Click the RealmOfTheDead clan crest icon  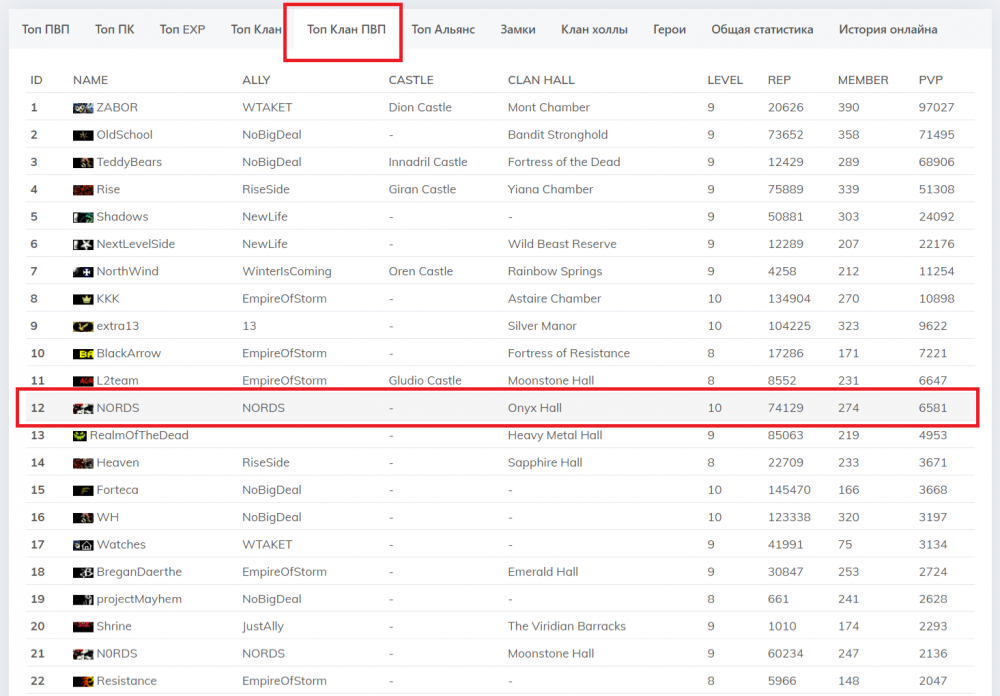[x=80, y=436]
